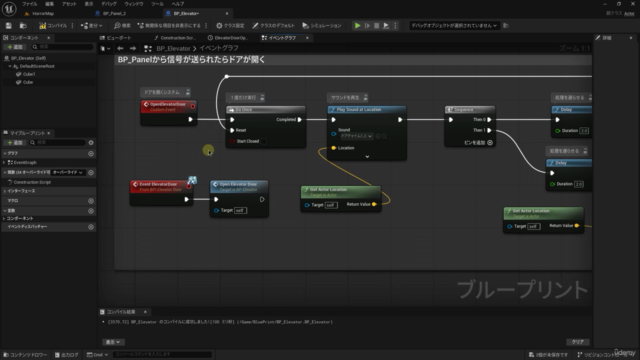Select the Cube1 component
The width and height of the screenshot is (640, 360).
[x=29, y=74]
